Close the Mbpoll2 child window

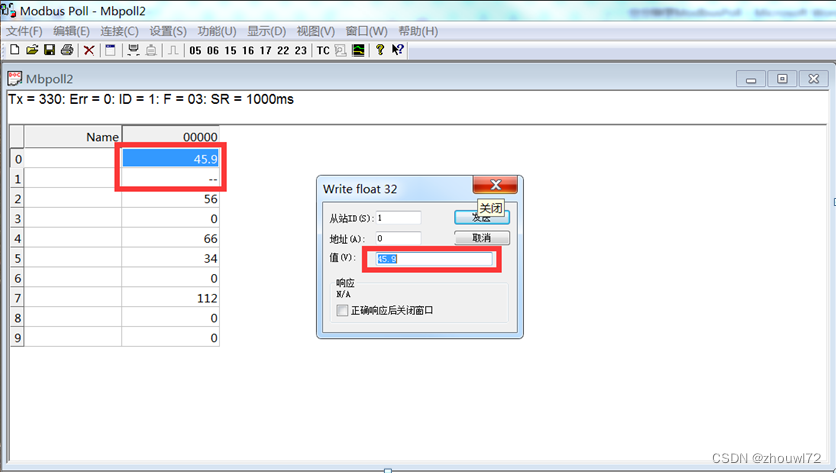point(814,79)
